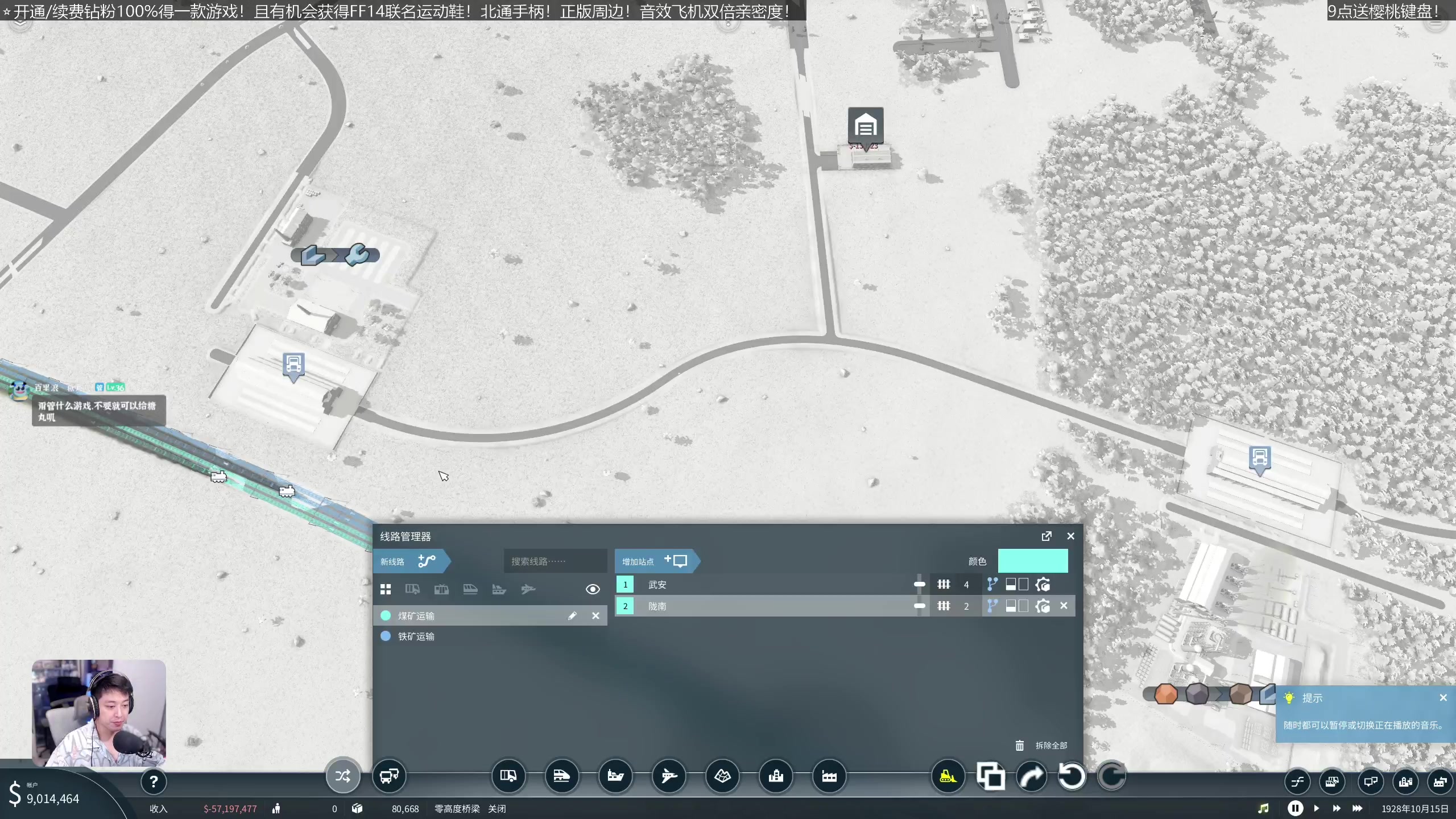
Task: Click the shuffle arrows button in bottom bar
Action: coord(343,776)
